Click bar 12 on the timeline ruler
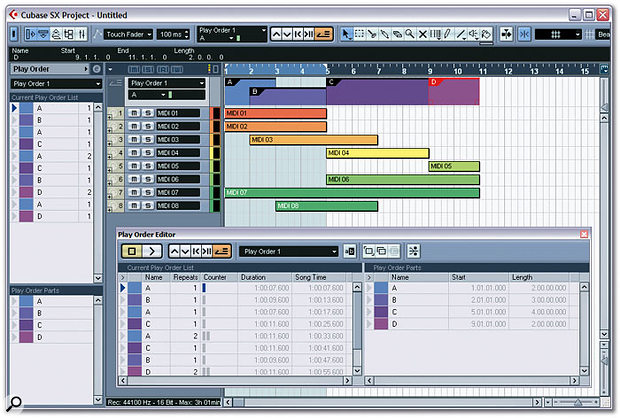 508,71
